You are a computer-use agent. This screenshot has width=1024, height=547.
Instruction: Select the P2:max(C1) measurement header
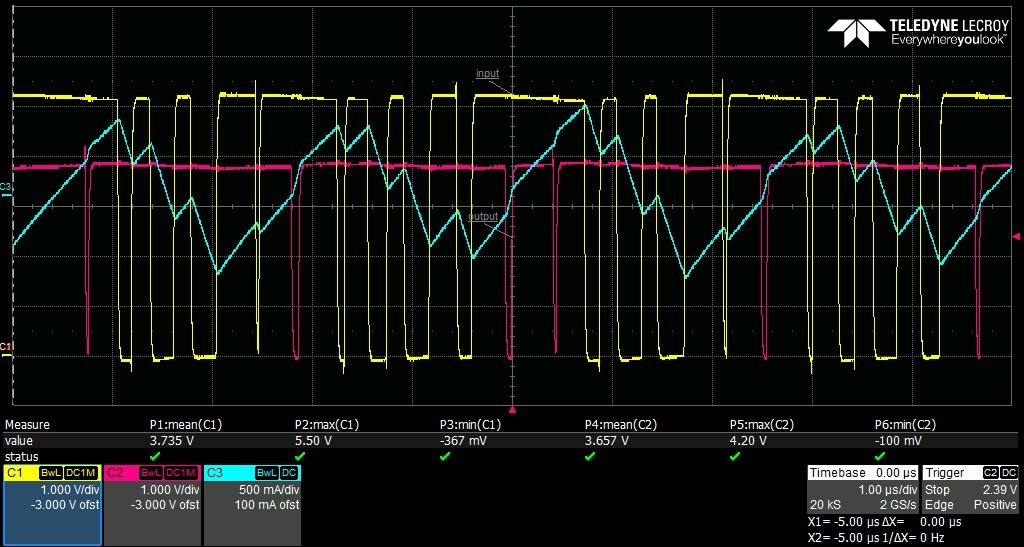click(x=329, y=425)
